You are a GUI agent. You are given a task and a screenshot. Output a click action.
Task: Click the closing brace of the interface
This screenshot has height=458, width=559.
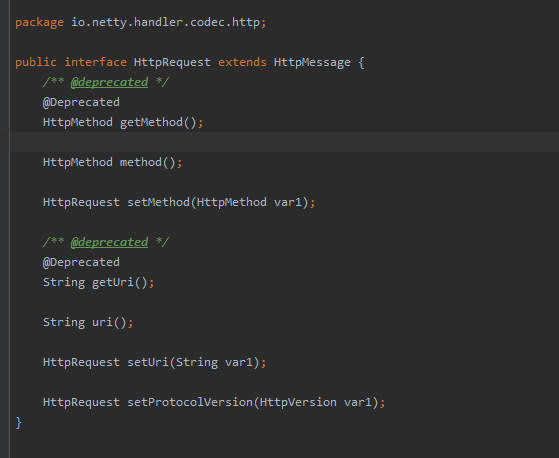[19, 423]
